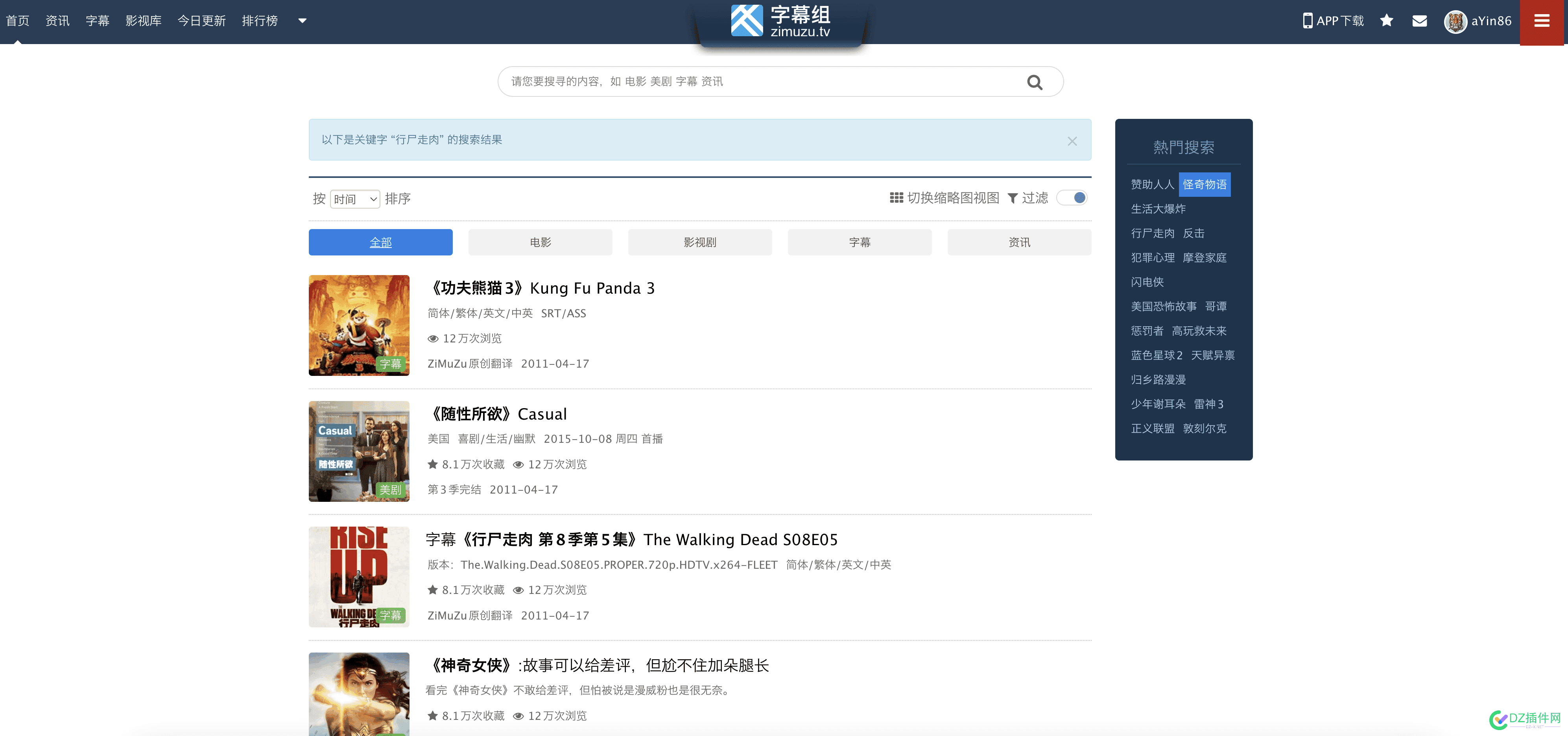Search hot keyword 闪电侠
This screenshot has width=1568, height=736.
coord(1147,282)
